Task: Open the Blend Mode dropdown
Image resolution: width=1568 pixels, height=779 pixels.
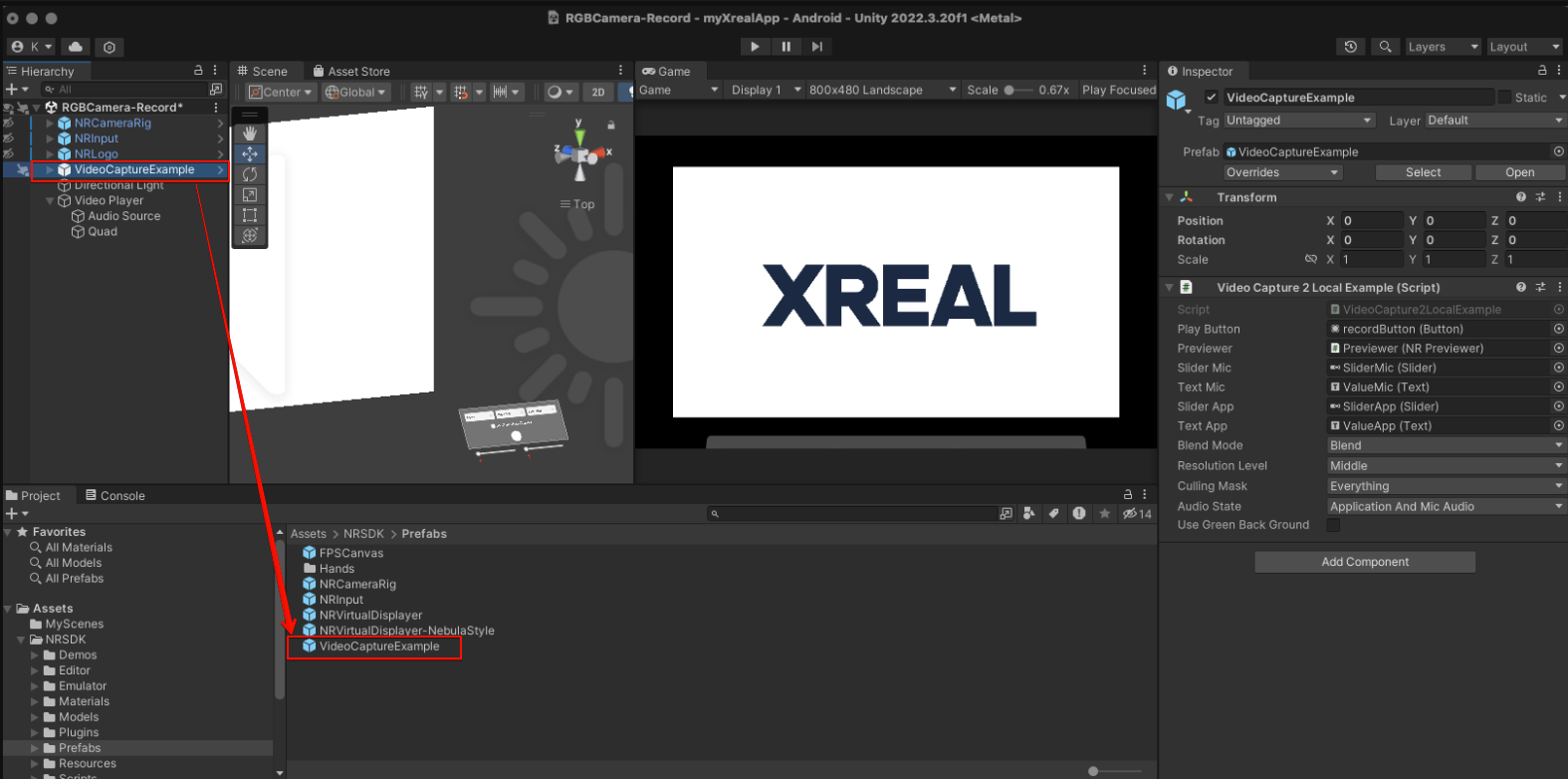Action: coord(1447,445)
